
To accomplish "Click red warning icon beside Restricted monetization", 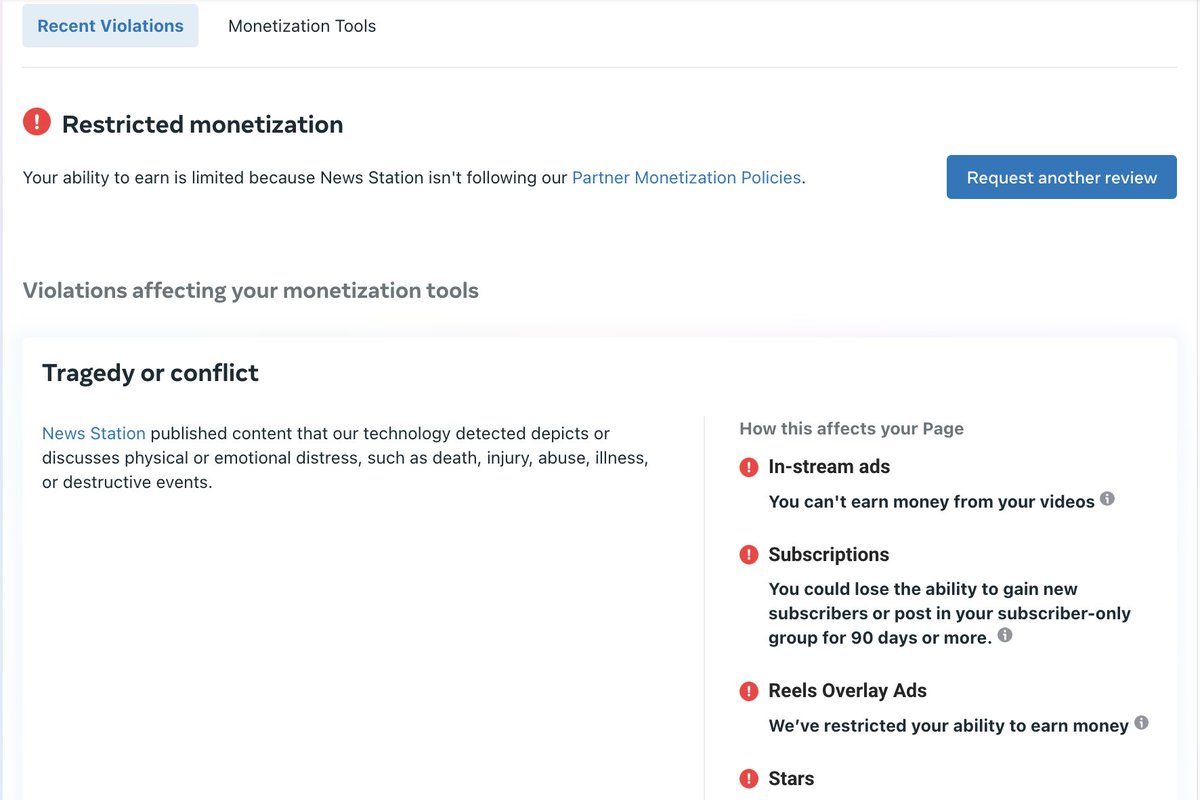I will [x=36, y=121].
